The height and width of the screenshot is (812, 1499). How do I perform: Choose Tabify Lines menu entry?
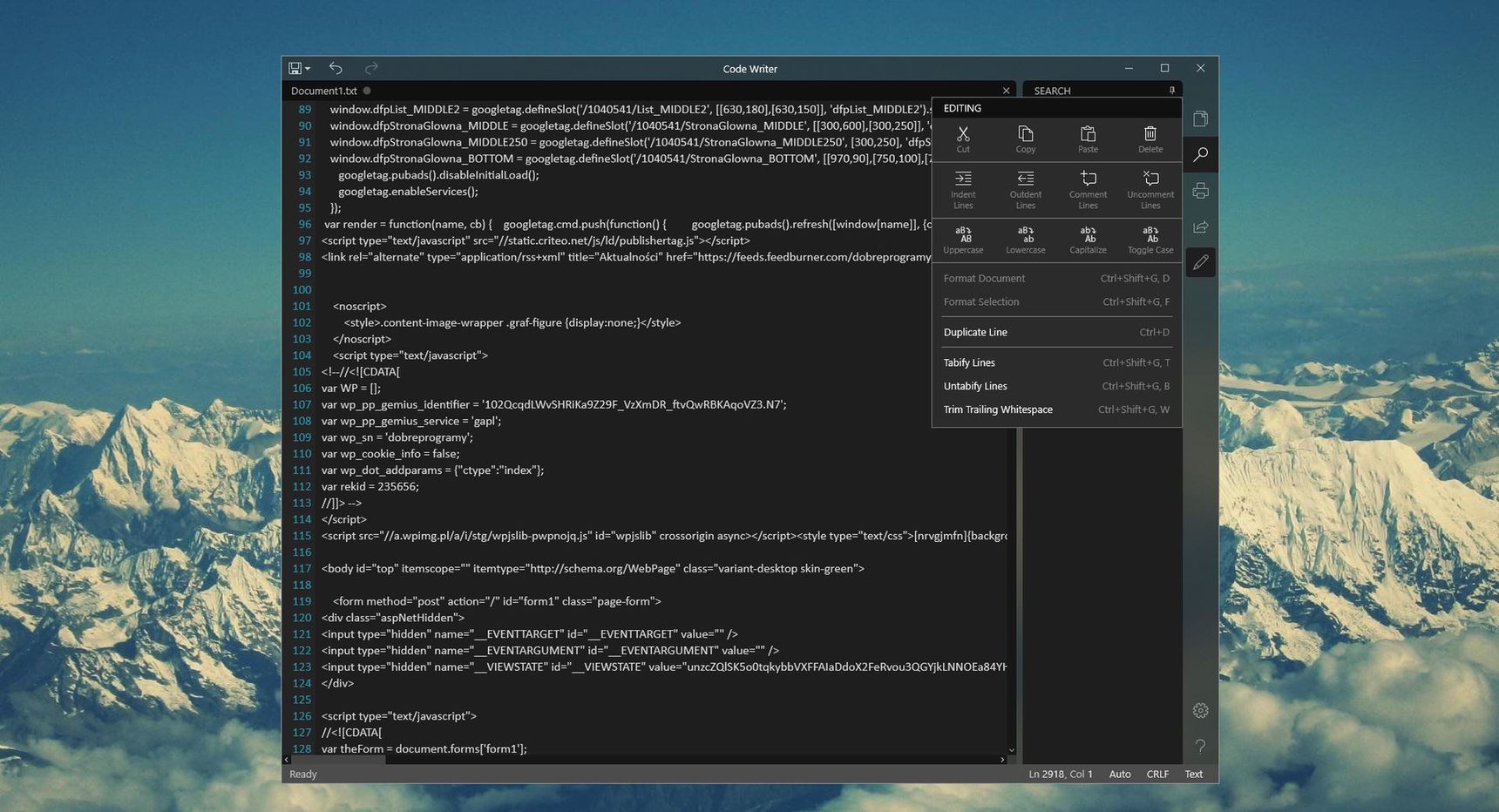1056,363
